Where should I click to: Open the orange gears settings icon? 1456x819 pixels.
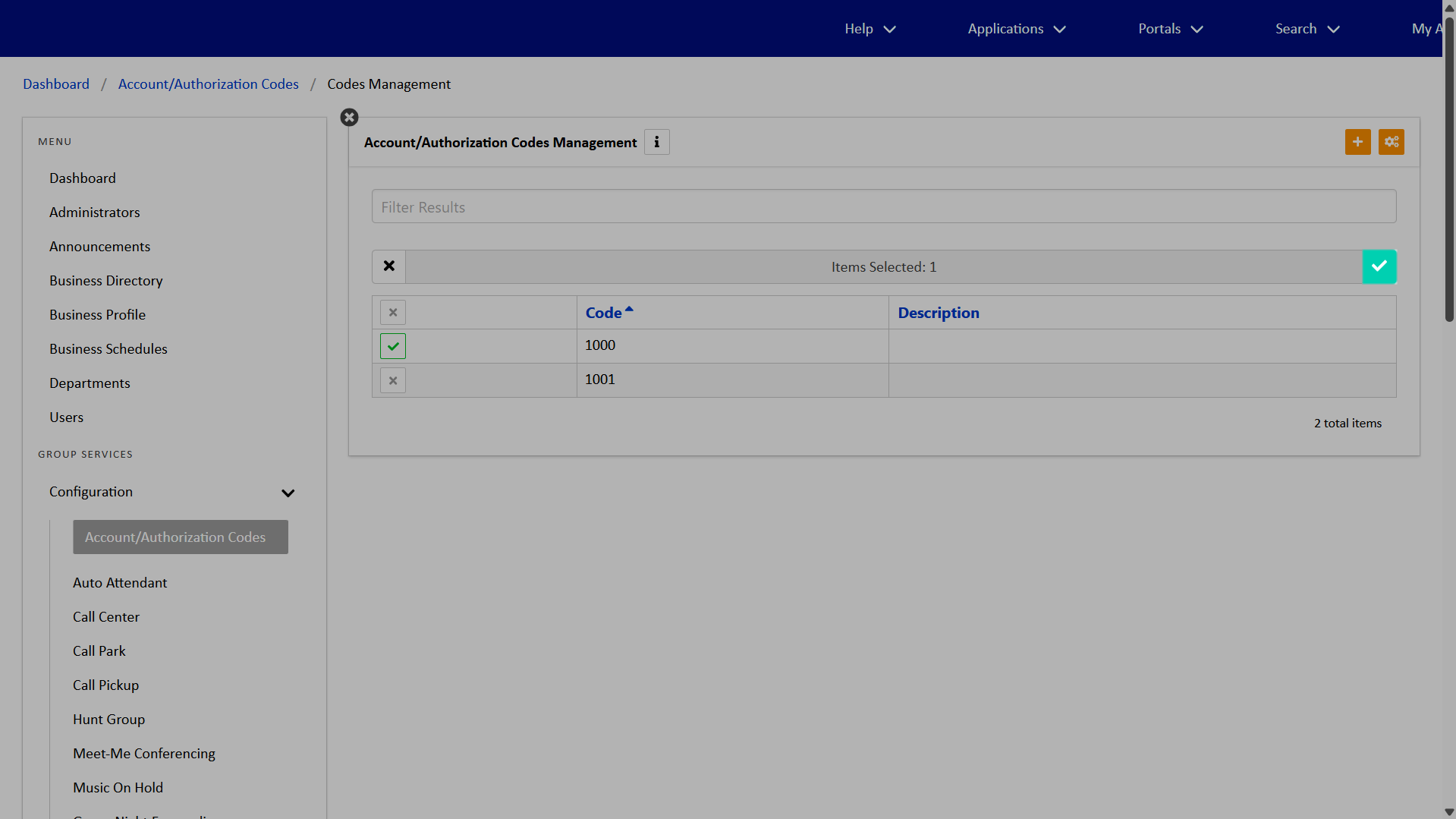point(1391,142)
